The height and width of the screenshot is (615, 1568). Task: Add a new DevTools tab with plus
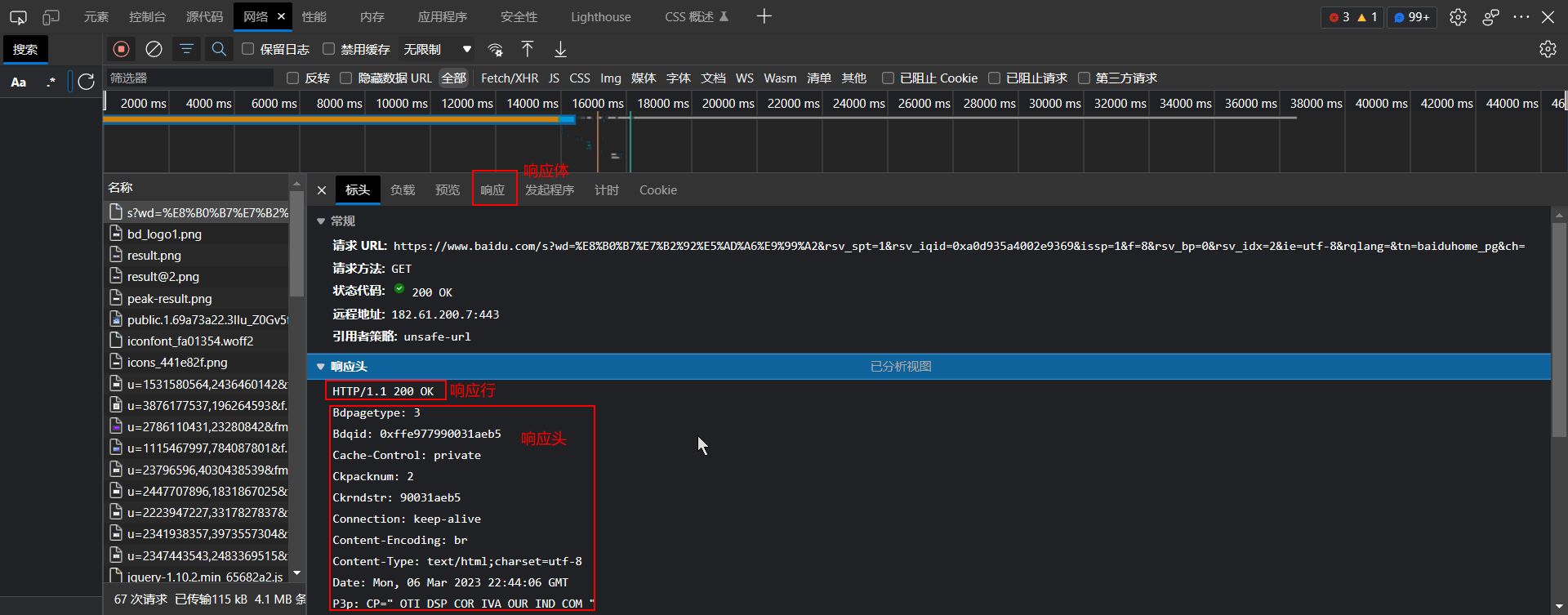point(764,16)
